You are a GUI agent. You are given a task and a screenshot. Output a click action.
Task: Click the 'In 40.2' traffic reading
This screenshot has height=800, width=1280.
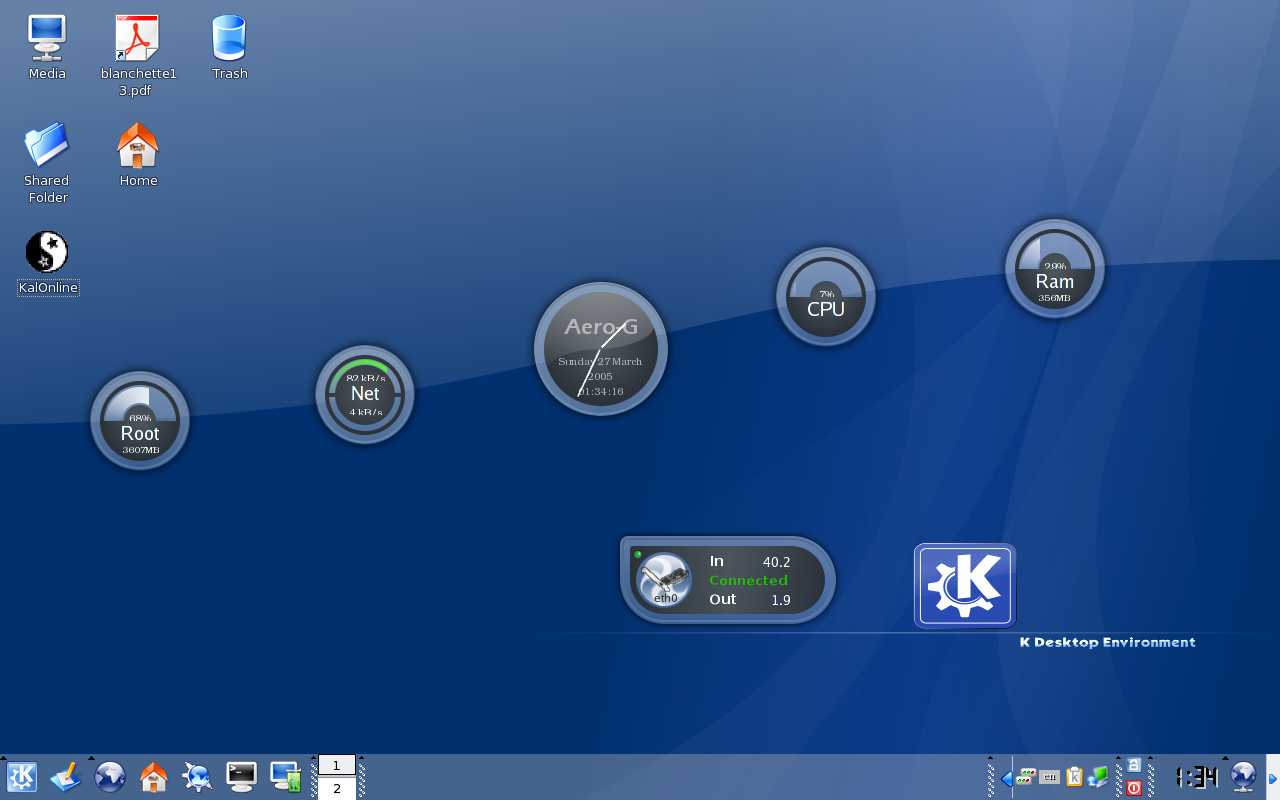click(750, 561)
